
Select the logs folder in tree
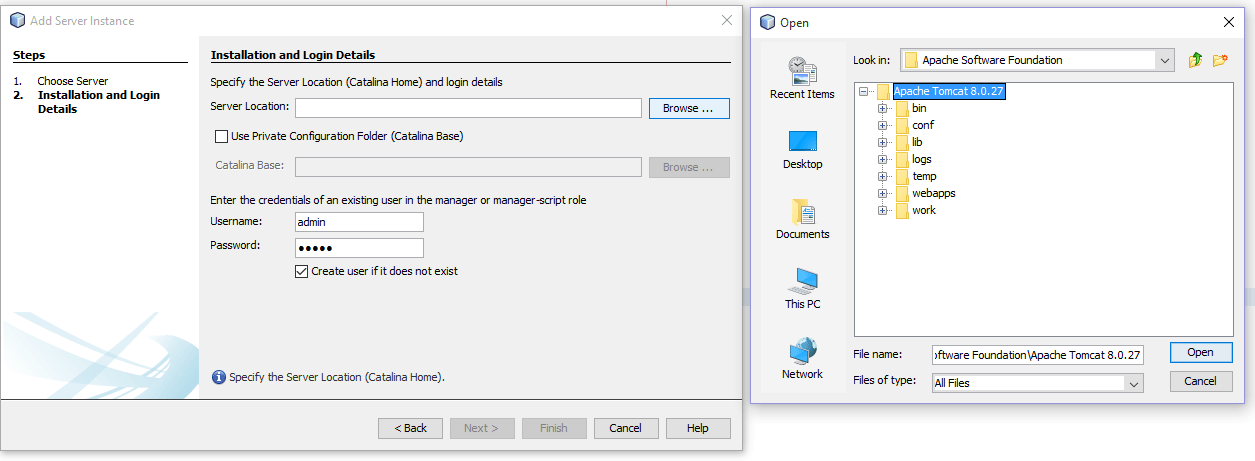click(921, 159)
